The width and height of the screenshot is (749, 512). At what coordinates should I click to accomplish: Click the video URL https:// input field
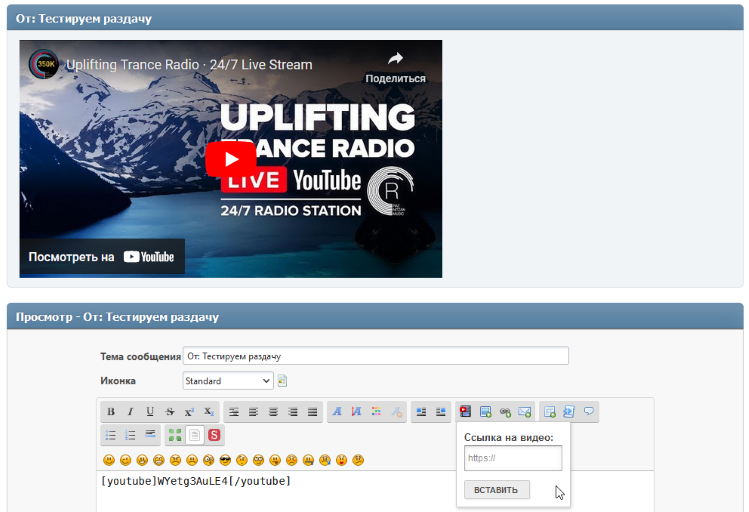(x=513, y=458)
